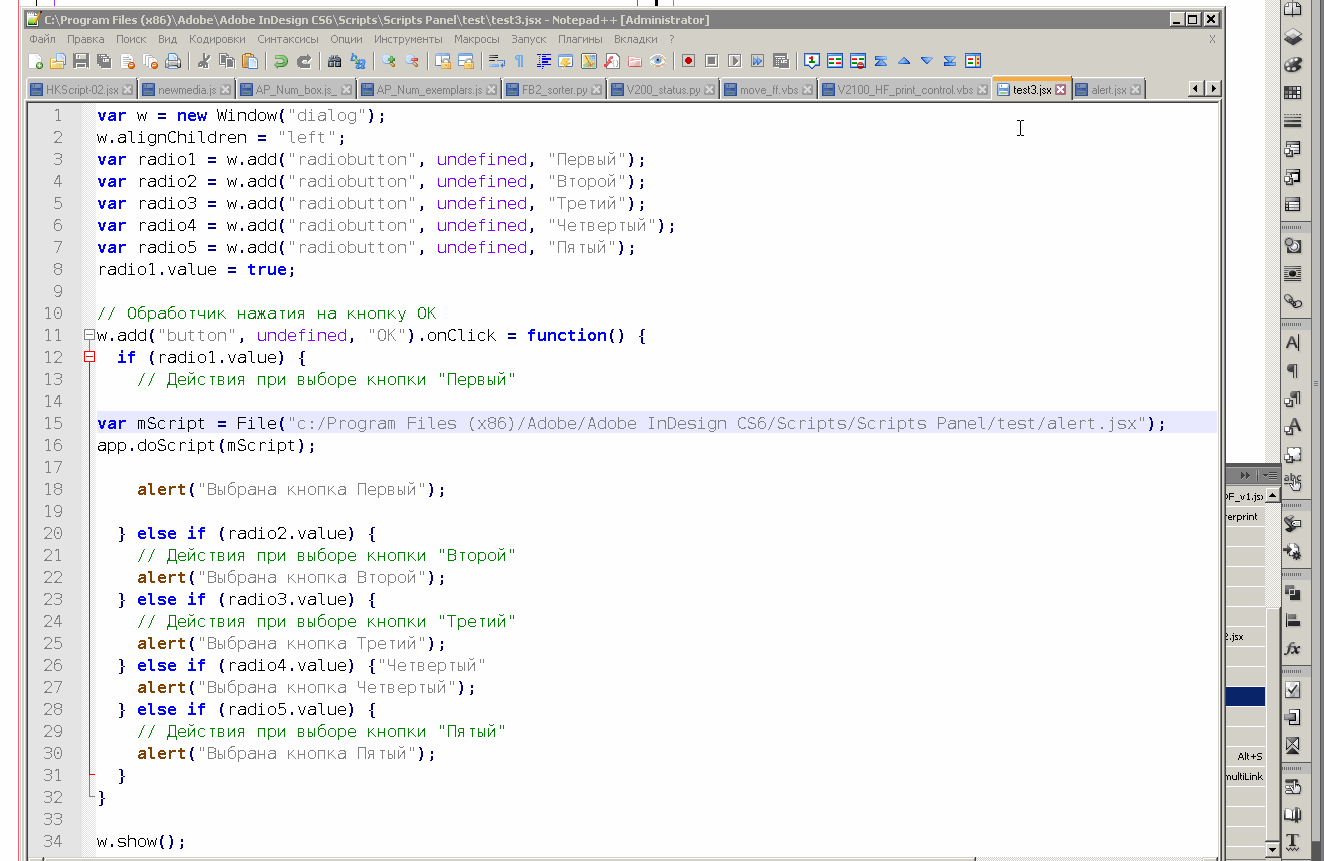Open the InDesign Pages panel icon at top
Image resolution: width=1324 pixels, height=861 pixels.
coord(1293,9)
